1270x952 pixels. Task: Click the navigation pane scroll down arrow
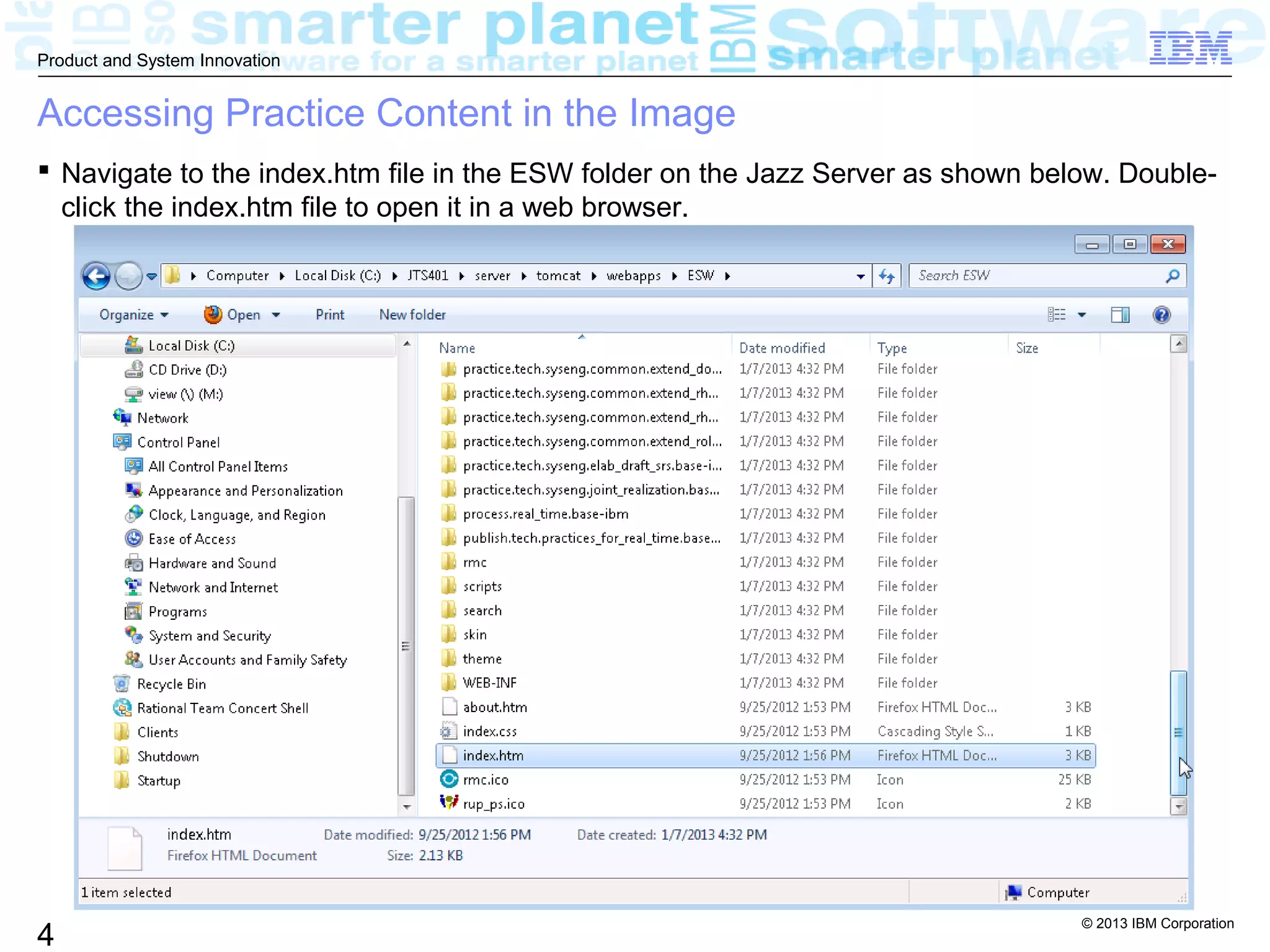[407, 806]
